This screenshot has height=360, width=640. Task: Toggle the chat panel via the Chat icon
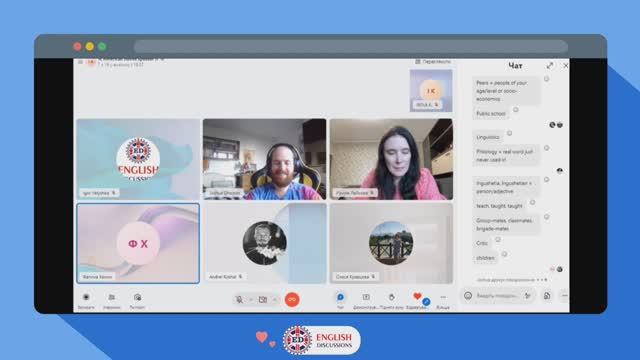click(340, 297)
